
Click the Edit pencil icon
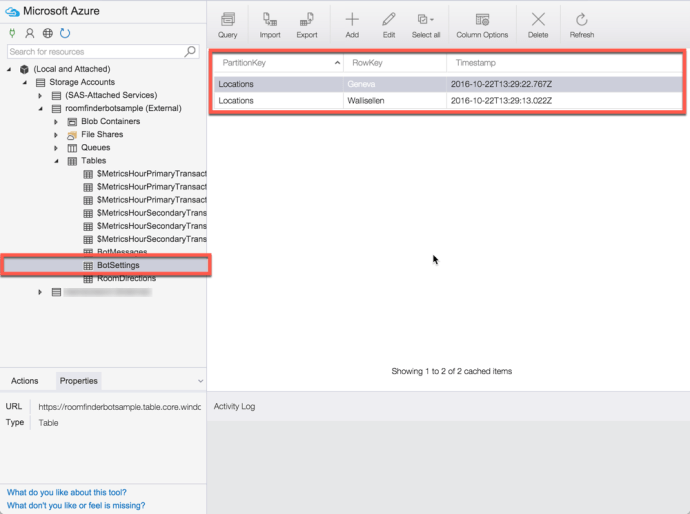point(389,25)
